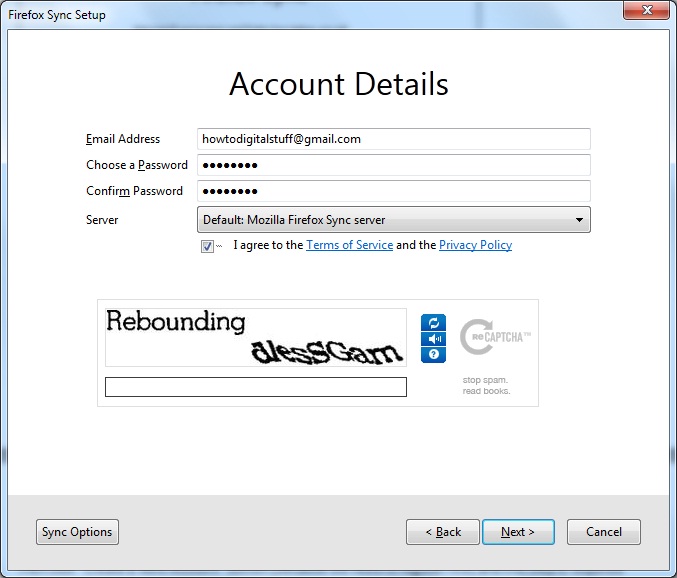Close the Firefox Sync Setup window
This screenshot has height=578, width=677.
tap(646, 10)
